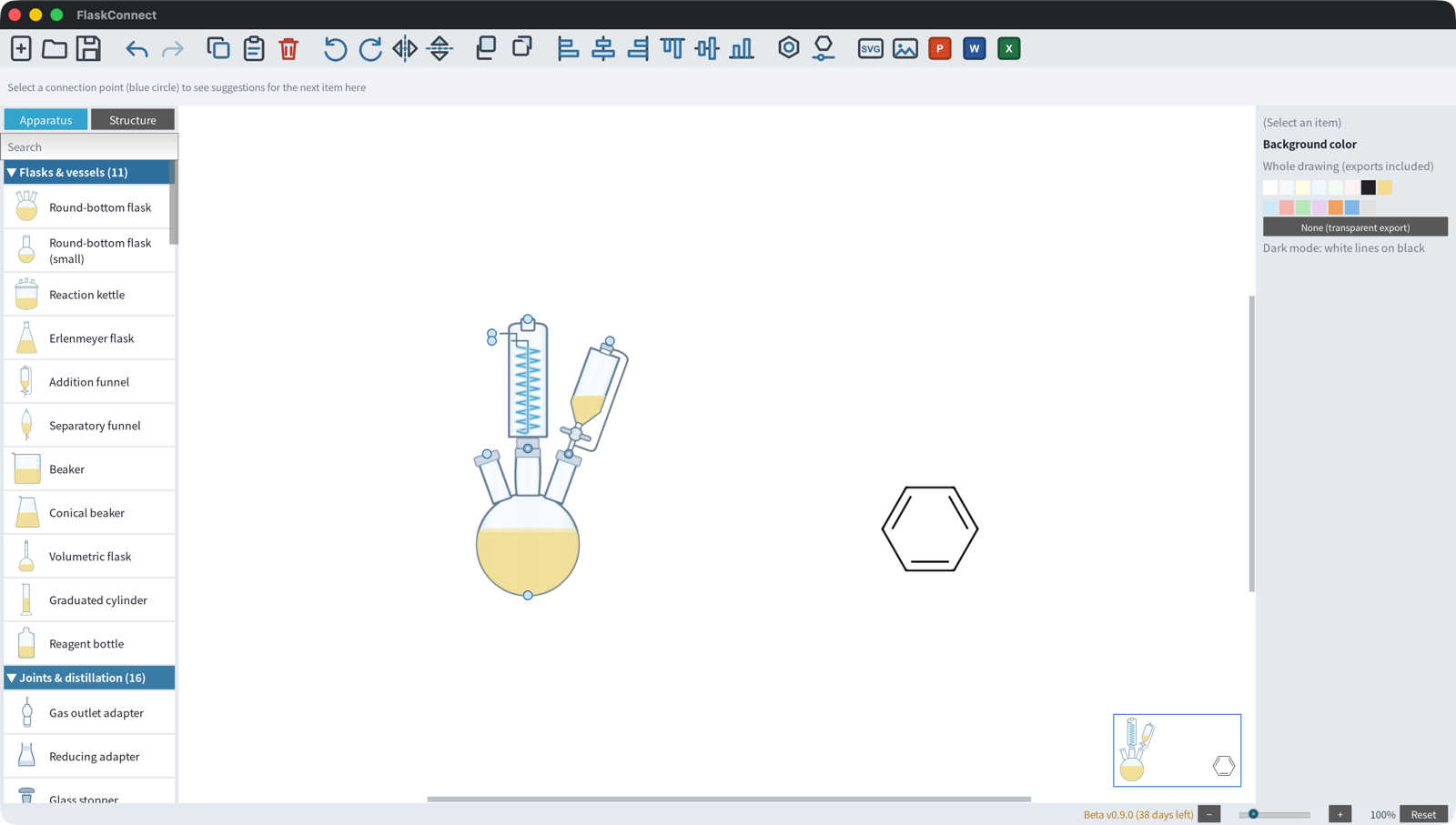Export to Excel

point(1009,48)
